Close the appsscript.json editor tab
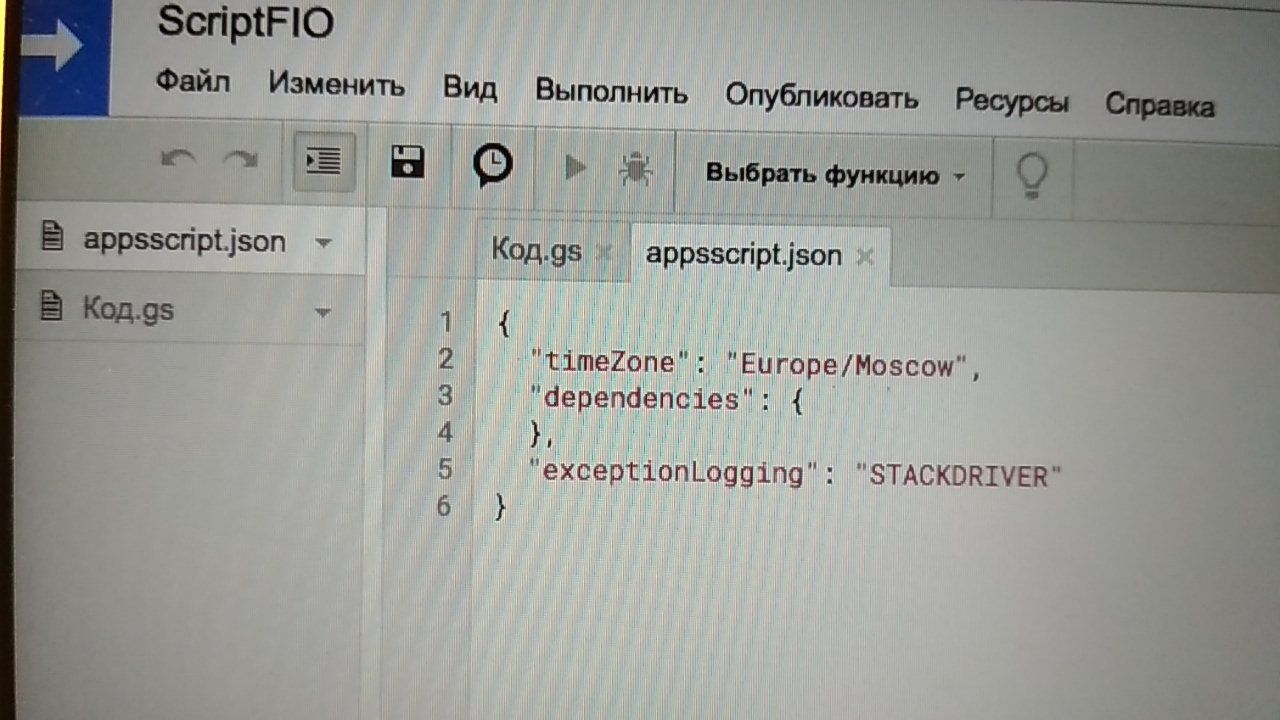The width and height of the screenshot is (1280, 720). [865, 257]
